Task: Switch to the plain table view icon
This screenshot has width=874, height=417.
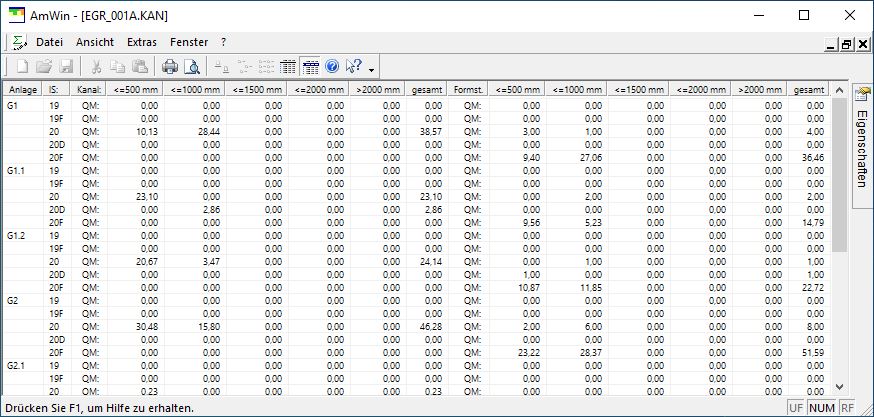Action: pos(288,67)
